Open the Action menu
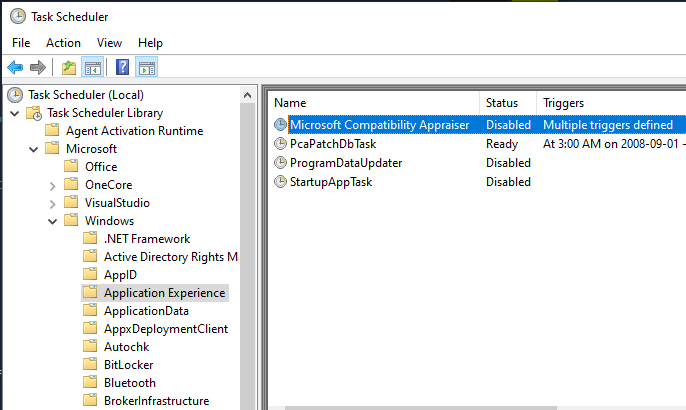This screenshot has height=410, width=686. [63, 43]
